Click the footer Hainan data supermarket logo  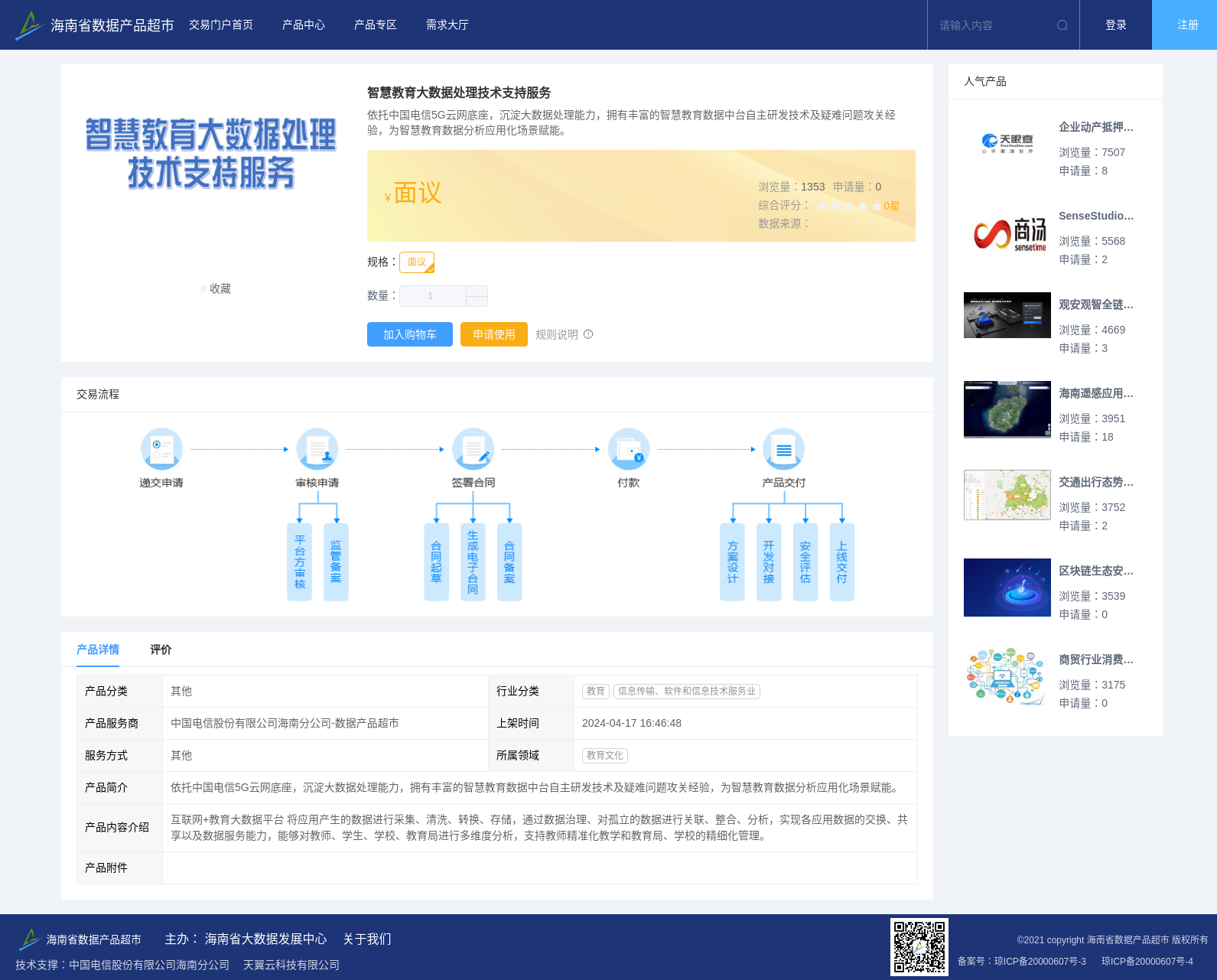79,939
